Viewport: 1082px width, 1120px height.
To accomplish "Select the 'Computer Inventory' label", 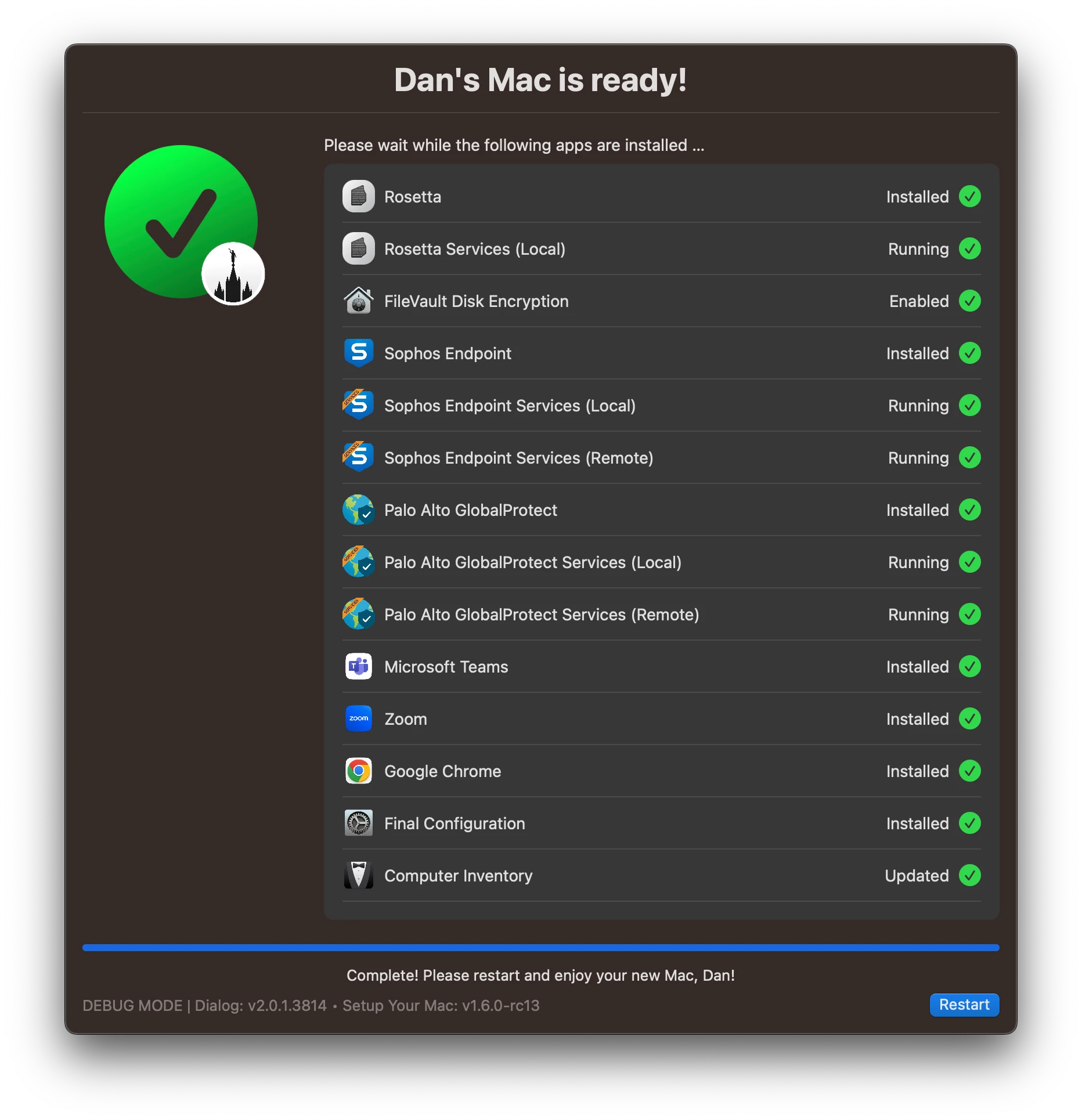I will tap(458, 876).
